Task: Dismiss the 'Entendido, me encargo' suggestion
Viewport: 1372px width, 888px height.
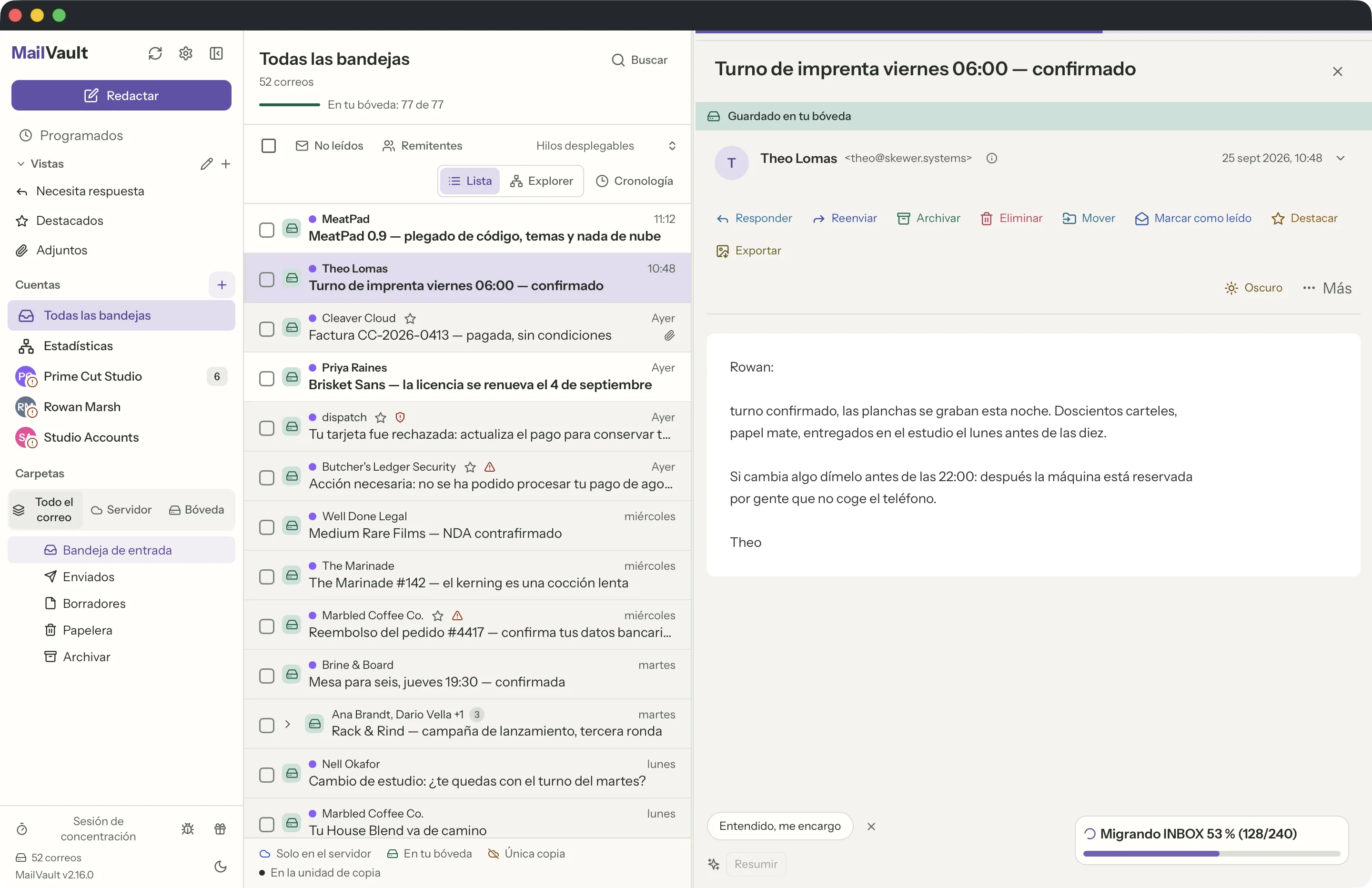Action: pyautogui.click(x=871, y=826)
